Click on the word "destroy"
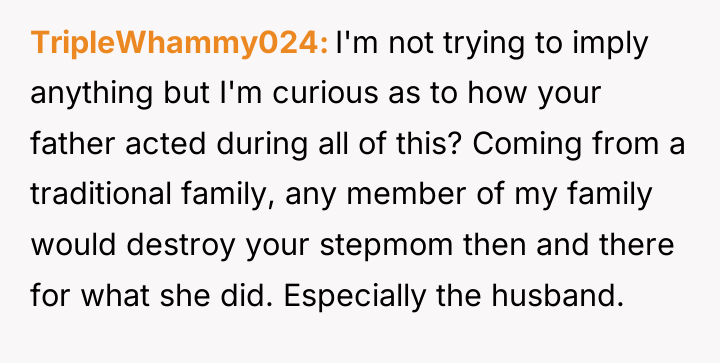This screenshot has width=720, height=363. [180, 246]
